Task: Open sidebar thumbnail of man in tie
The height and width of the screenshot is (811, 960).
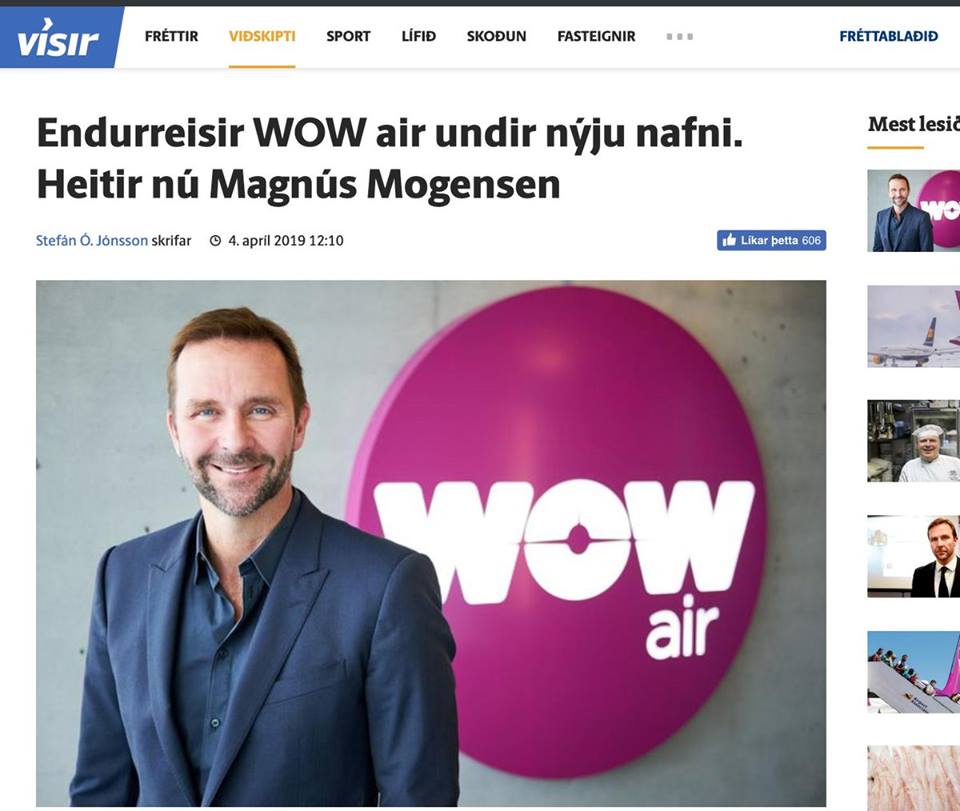Action: point(913,556)
